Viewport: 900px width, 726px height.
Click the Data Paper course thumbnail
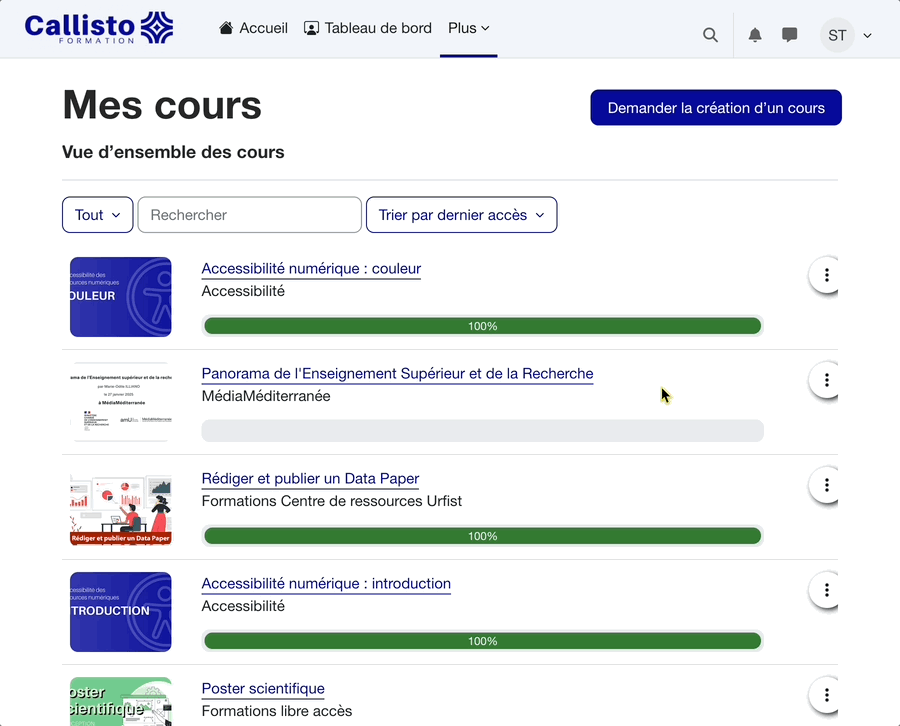tap(121, 507)
